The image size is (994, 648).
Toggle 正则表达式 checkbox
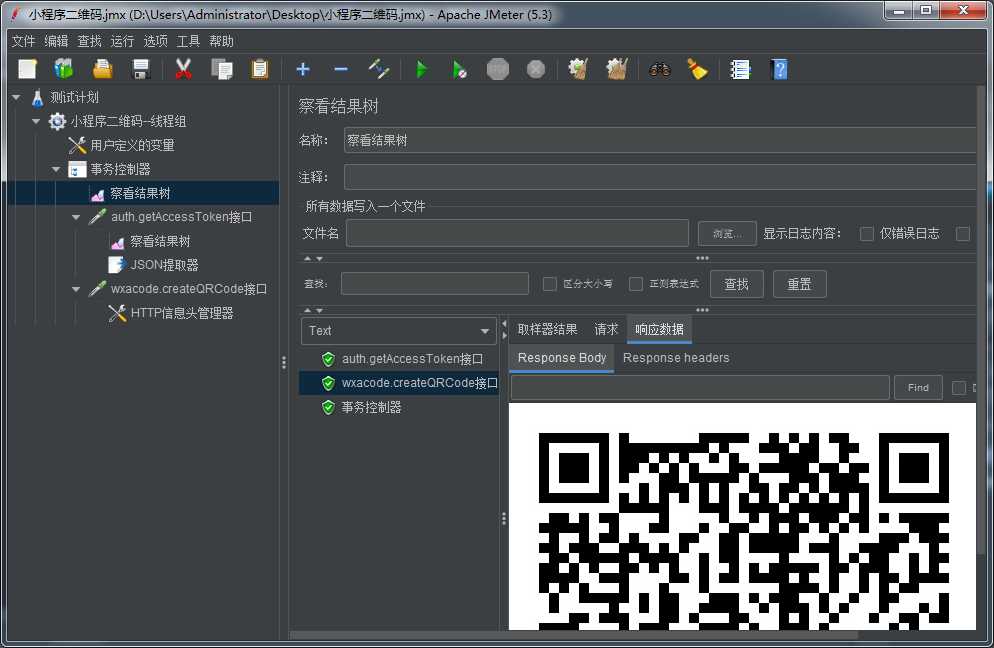[636, 283]
